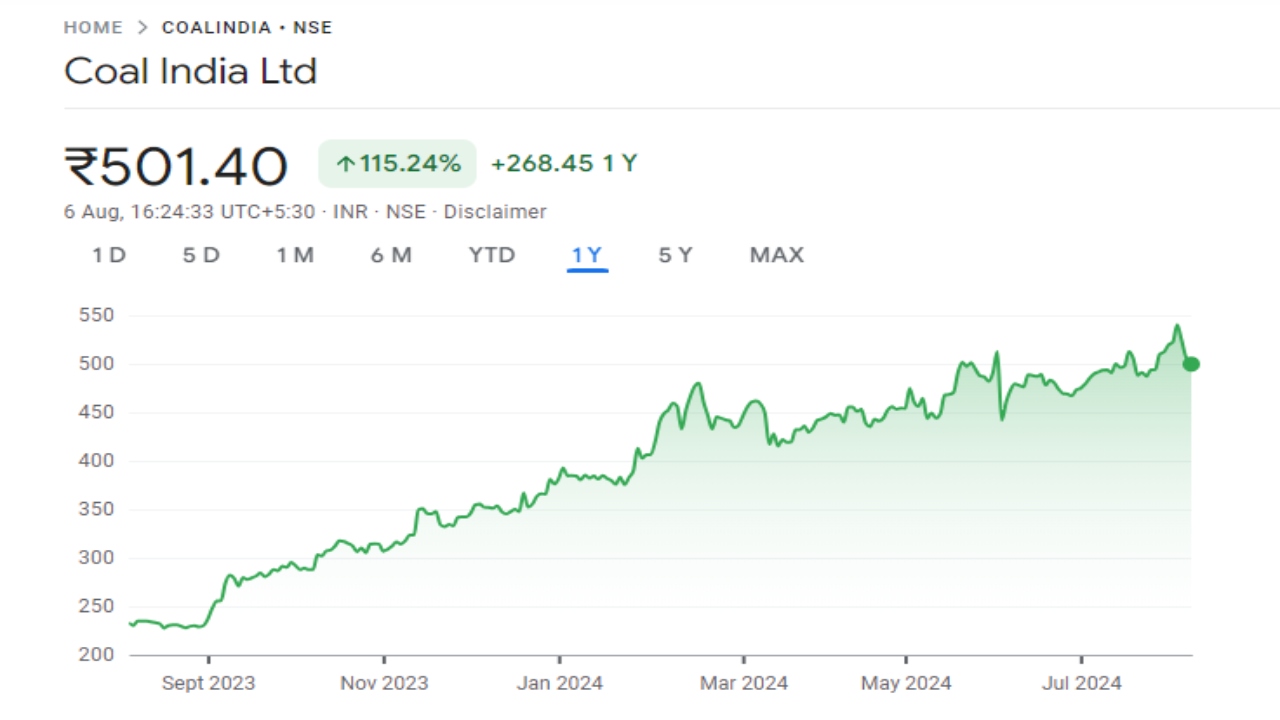Click the 6 Aug, 16:24:33 UTC+5:30 timestamp
The width and height of the screenshot is (1280, 720).
coord(189,212)
